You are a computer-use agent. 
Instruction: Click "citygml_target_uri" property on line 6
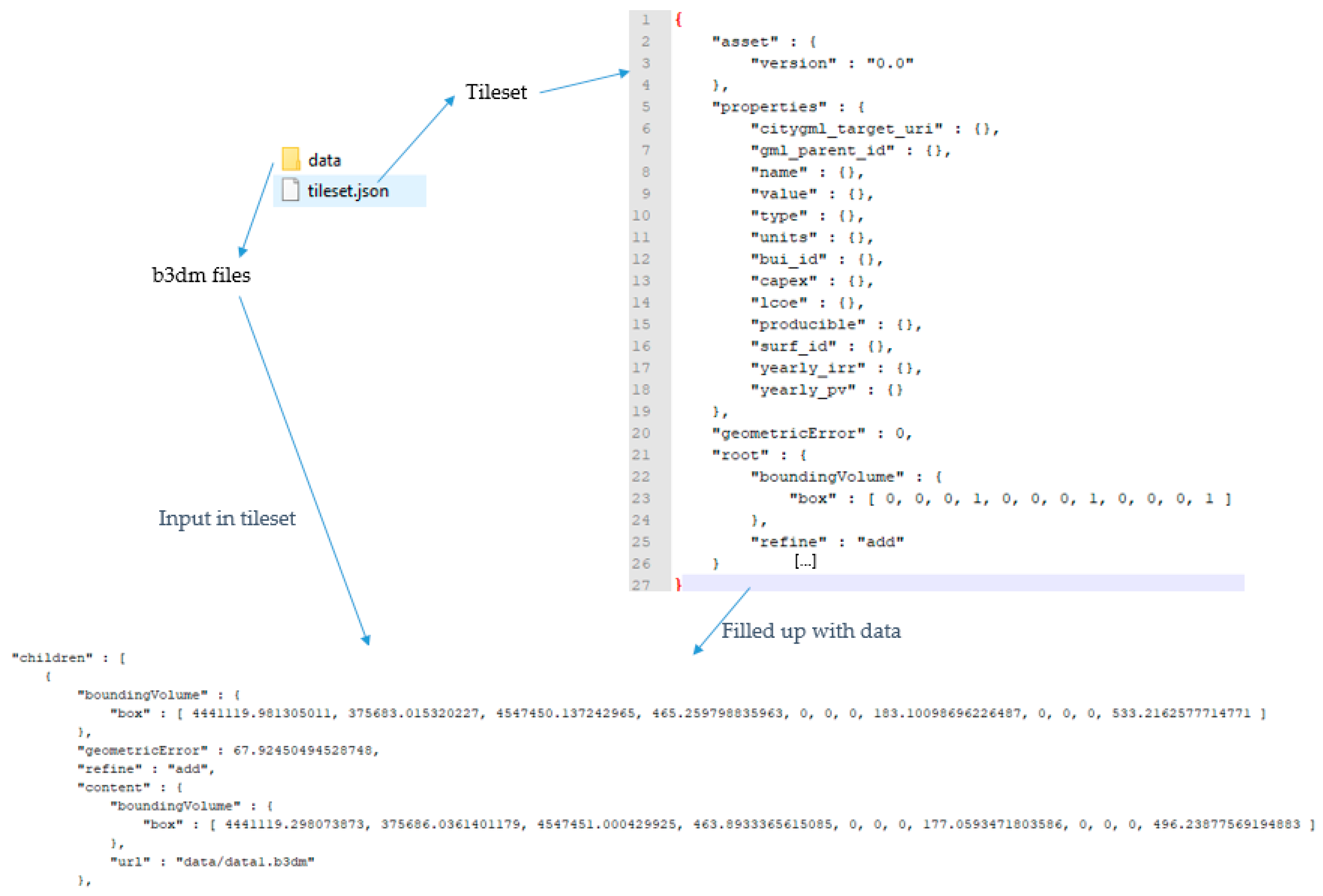pyautogui.click(x=846, y=129)
